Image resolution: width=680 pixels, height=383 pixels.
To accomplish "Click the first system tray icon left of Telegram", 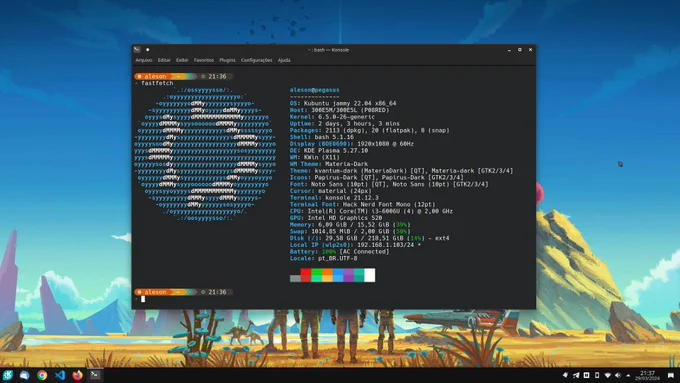I will 566,375.
